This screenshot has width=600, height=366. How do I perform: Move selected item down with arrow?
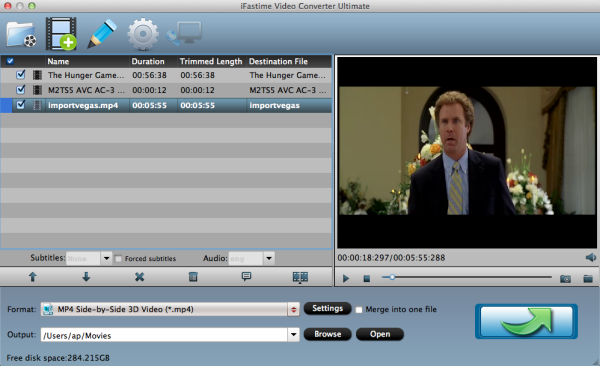[86, 277]
